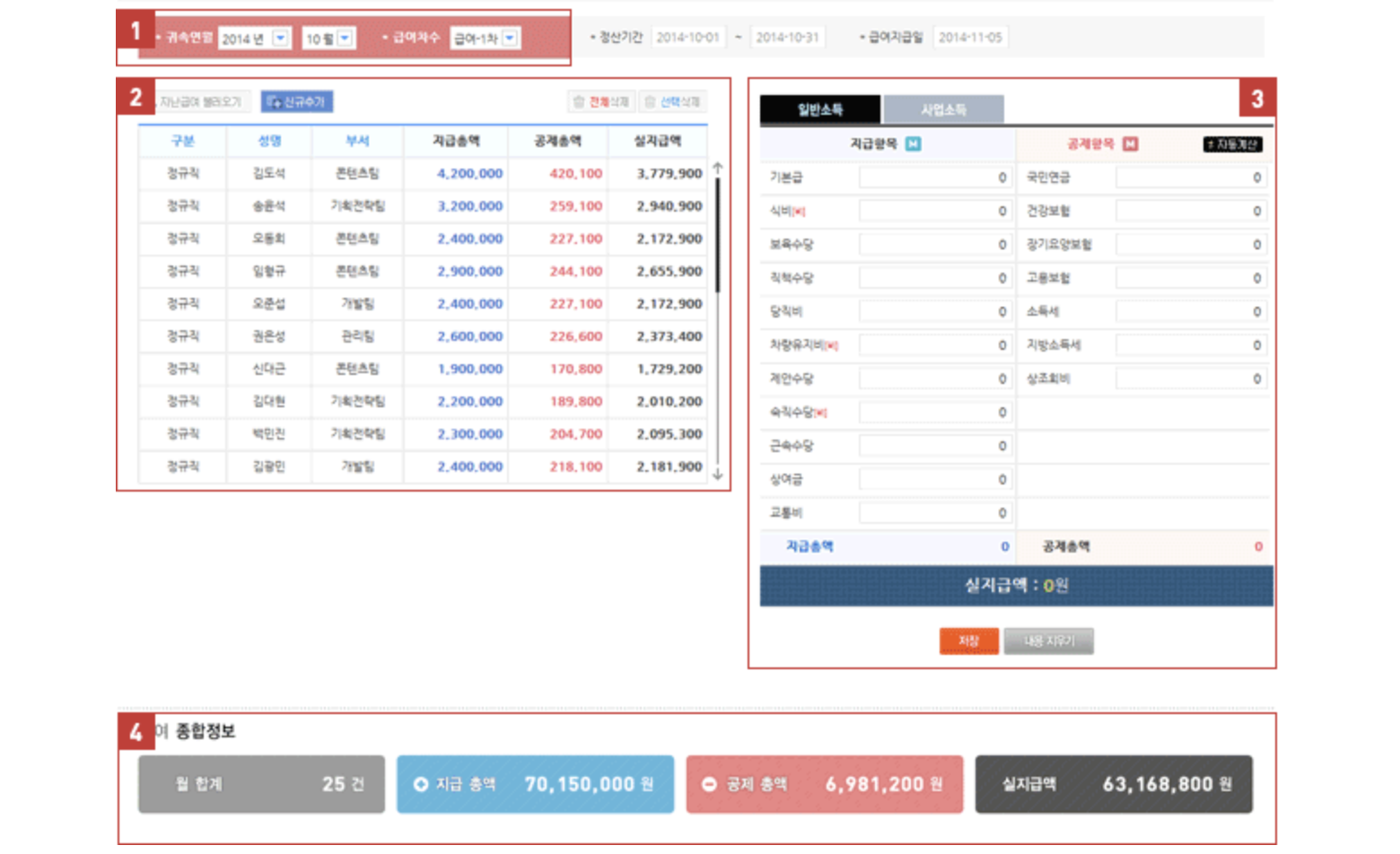Click the down arrow of the table scrollbar

pyautogui.click(x=717, y=475)
